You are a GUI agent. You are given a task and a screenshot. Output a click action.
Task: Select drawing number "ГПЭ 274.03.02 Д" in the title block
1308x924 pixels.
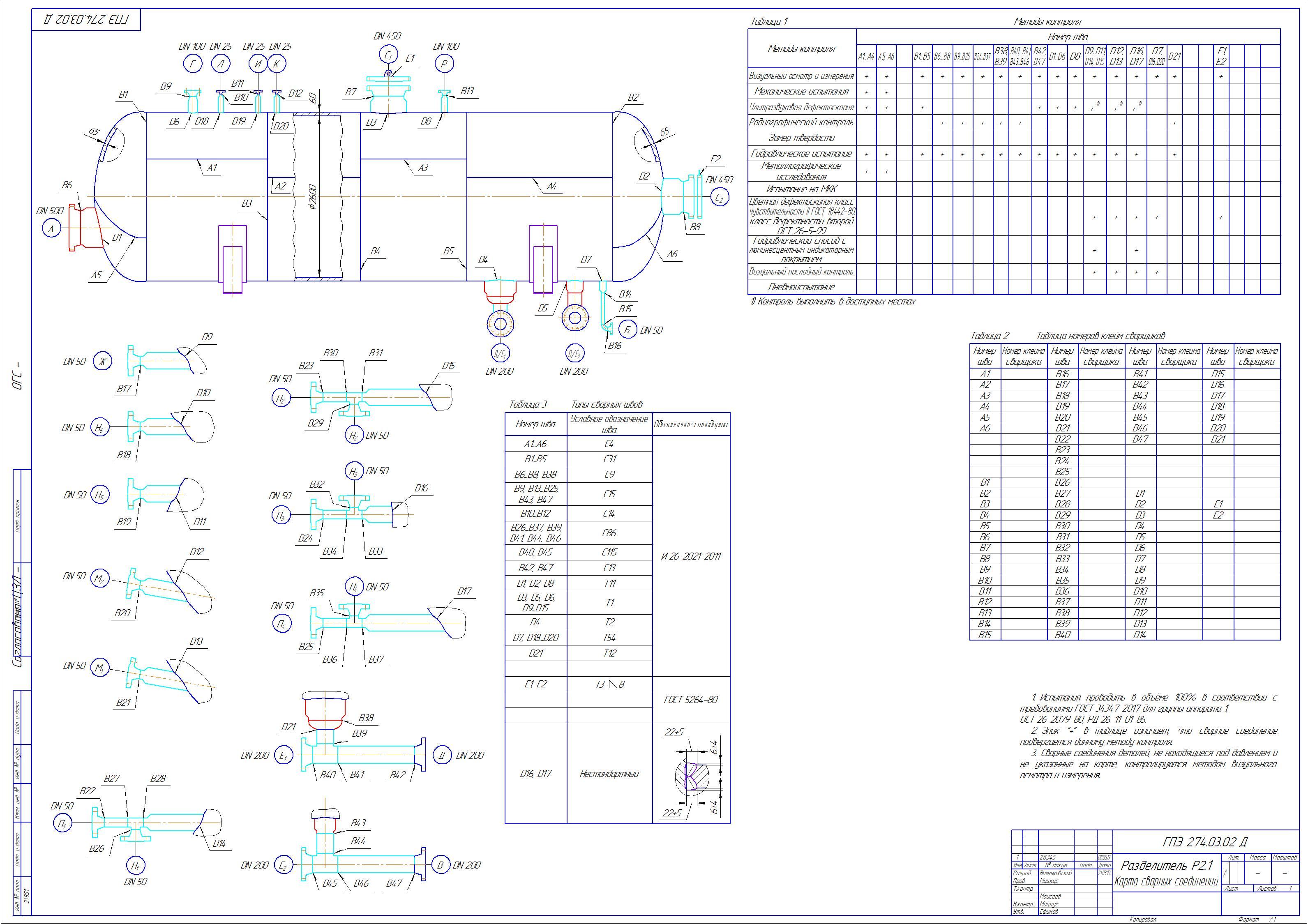coord(1204,843)
